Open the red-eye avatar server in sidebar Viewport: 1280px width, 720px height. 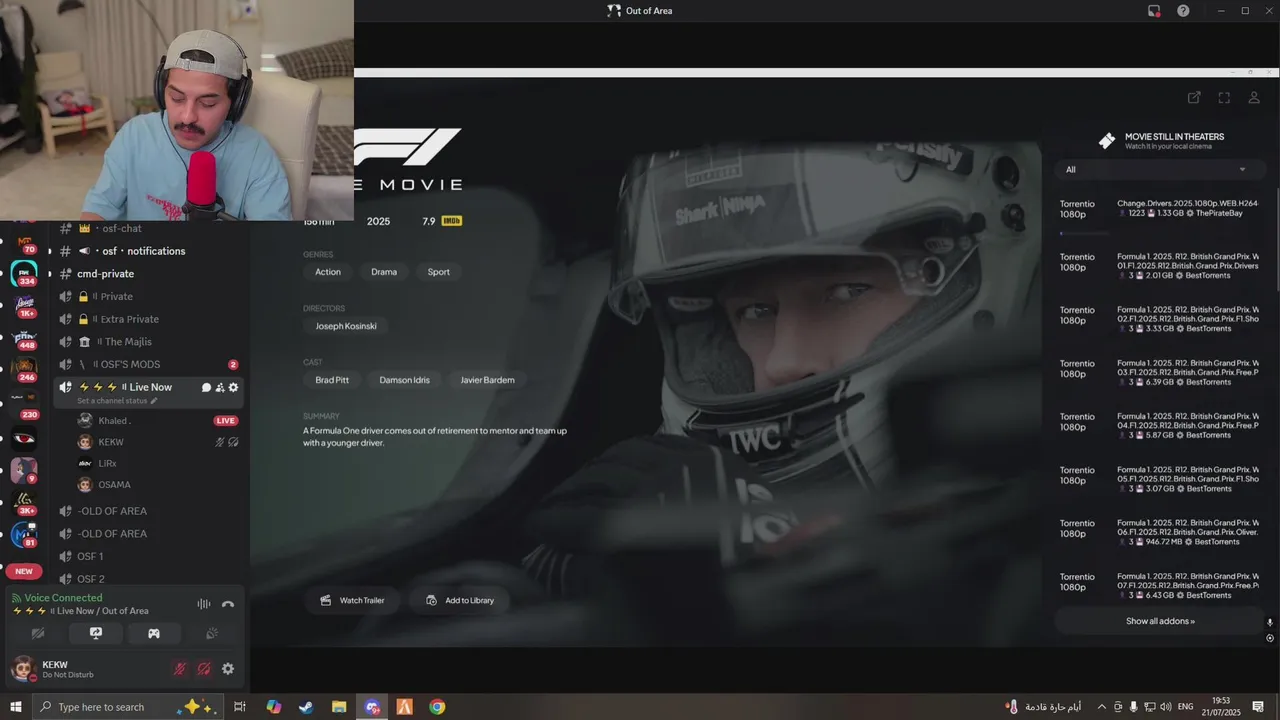tap(24, 437)
